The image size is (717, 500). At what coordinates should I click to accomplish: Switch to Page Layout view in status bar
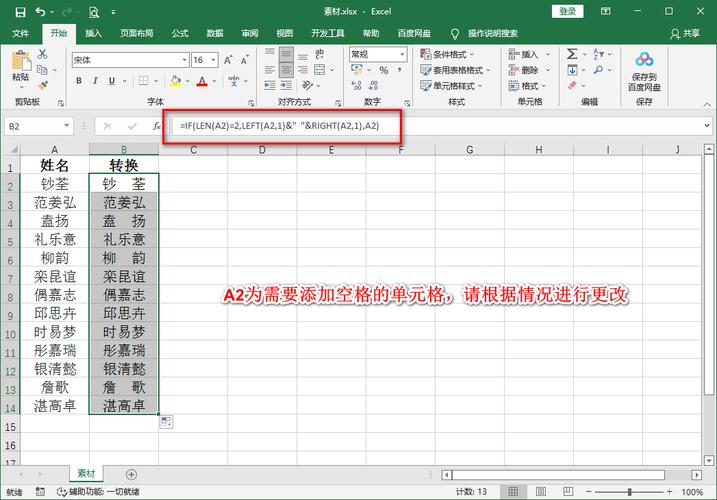[x=541, y=492]
